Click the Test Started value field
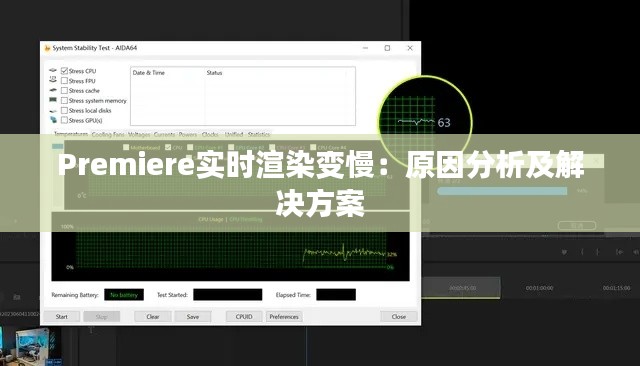 [x=228, y=295]
